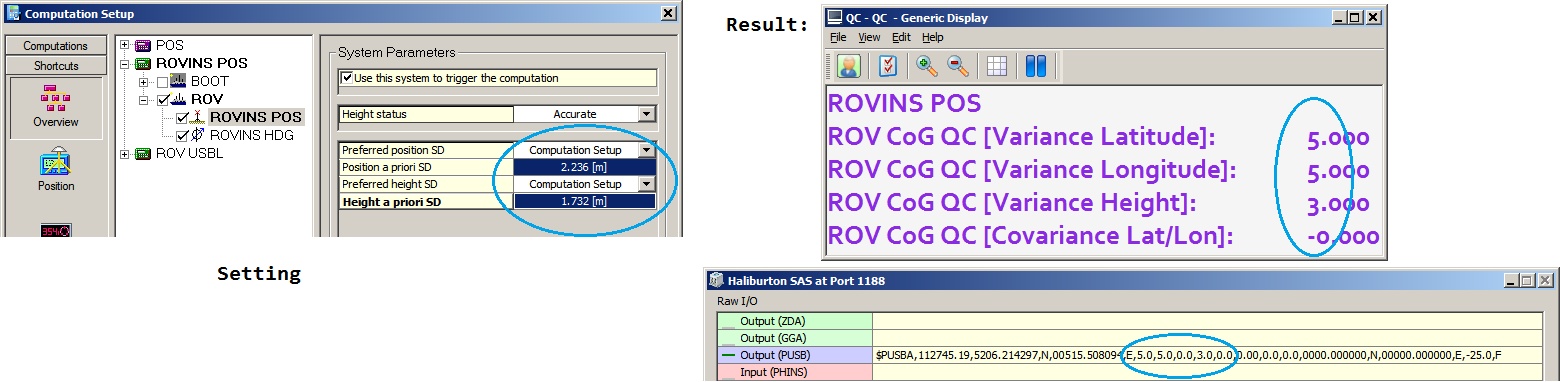1560x382 pixels.
Task: Expand the ROV USBL tree node
Action: click(x=124, y=153)
